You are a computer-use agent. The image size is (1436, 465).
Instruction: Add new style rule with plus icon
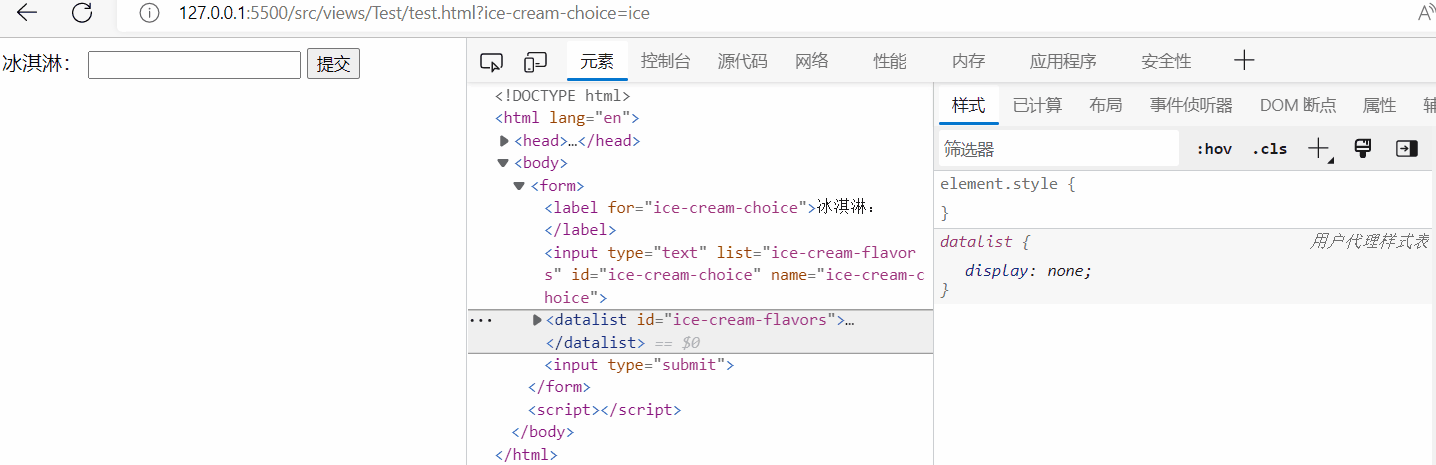(x=1319, y=149)
